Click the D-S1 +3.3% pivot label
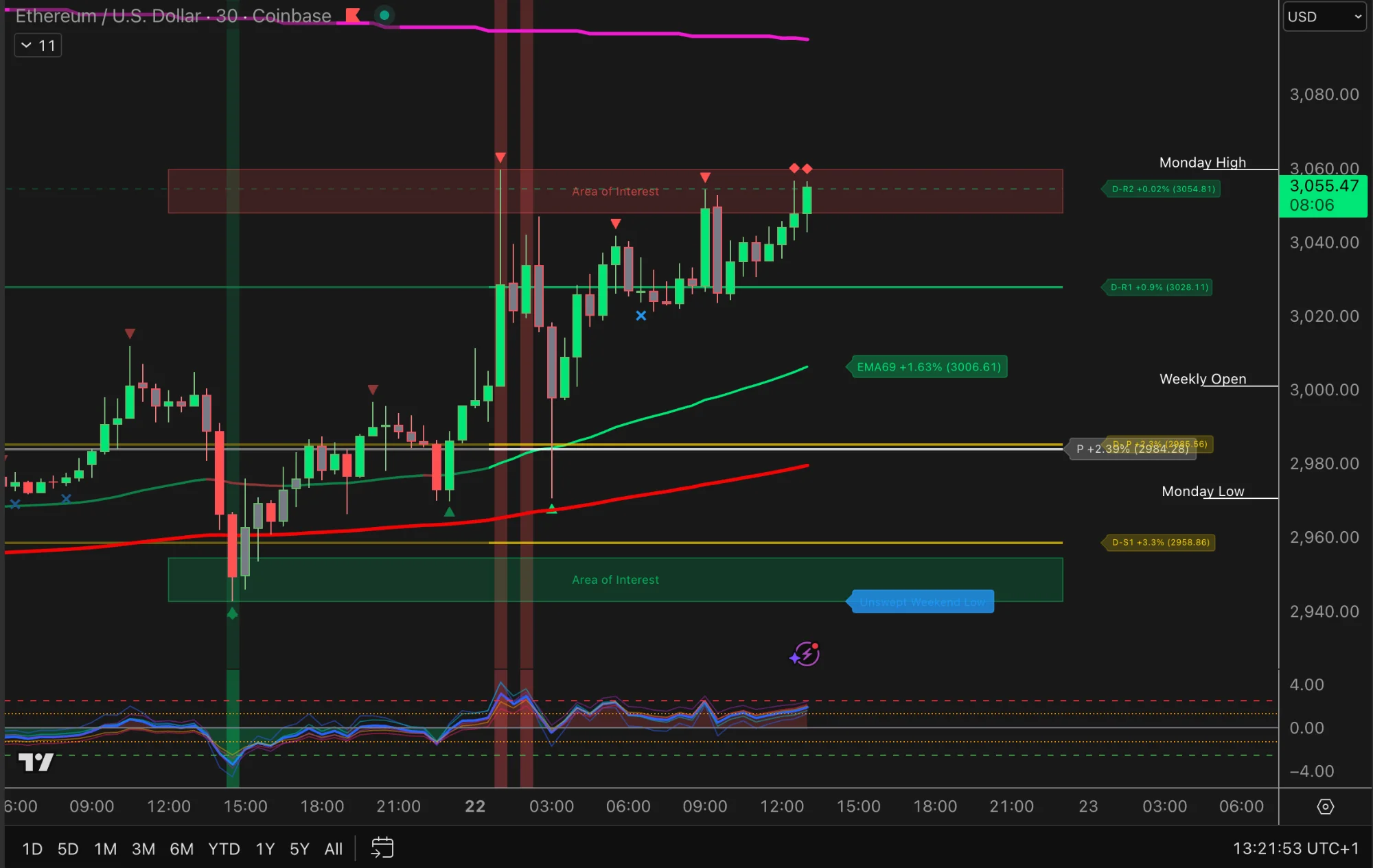This screenshot has width=1373, height=868. 1159,542
